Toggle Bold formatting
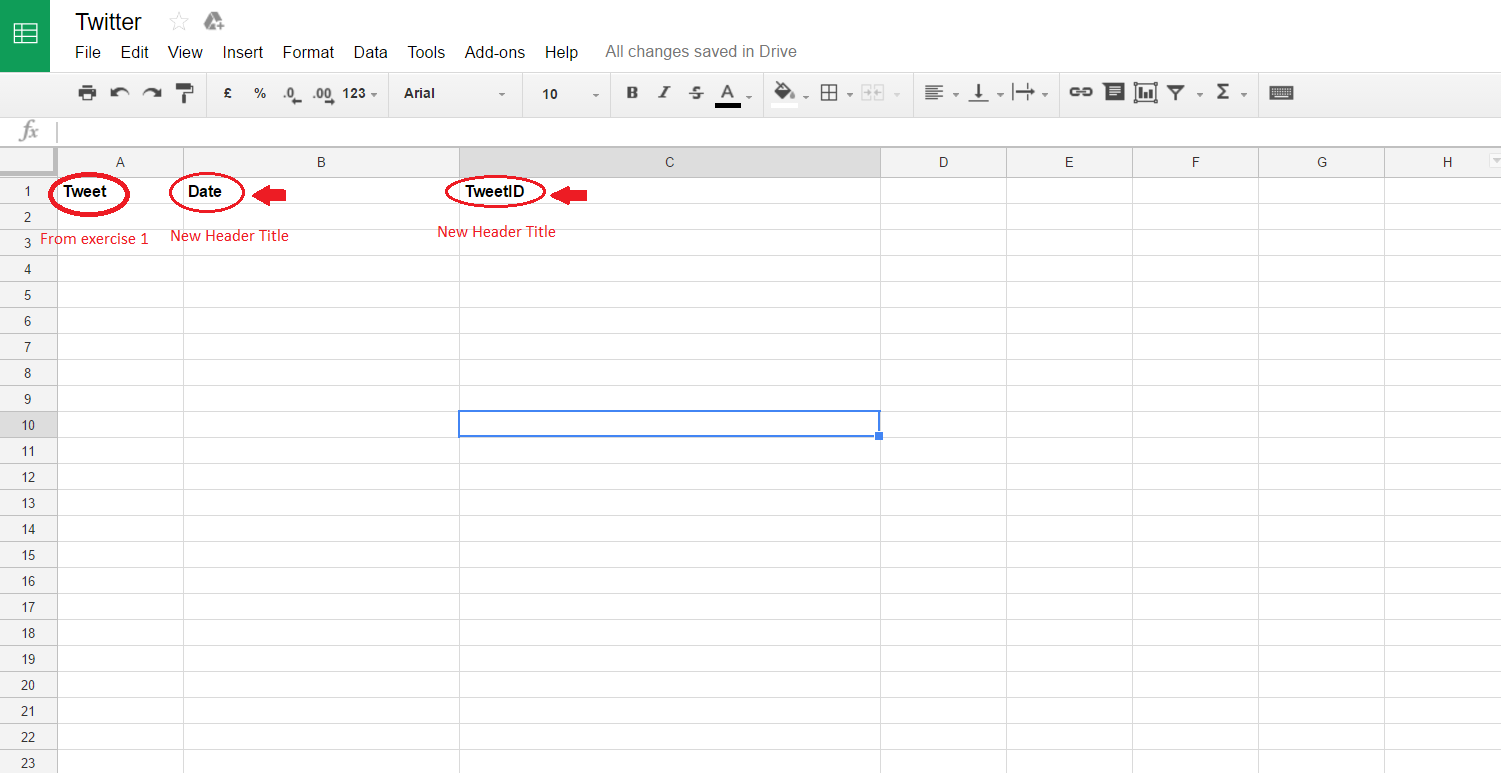The image size is (1501, 773). click(632, 93)
